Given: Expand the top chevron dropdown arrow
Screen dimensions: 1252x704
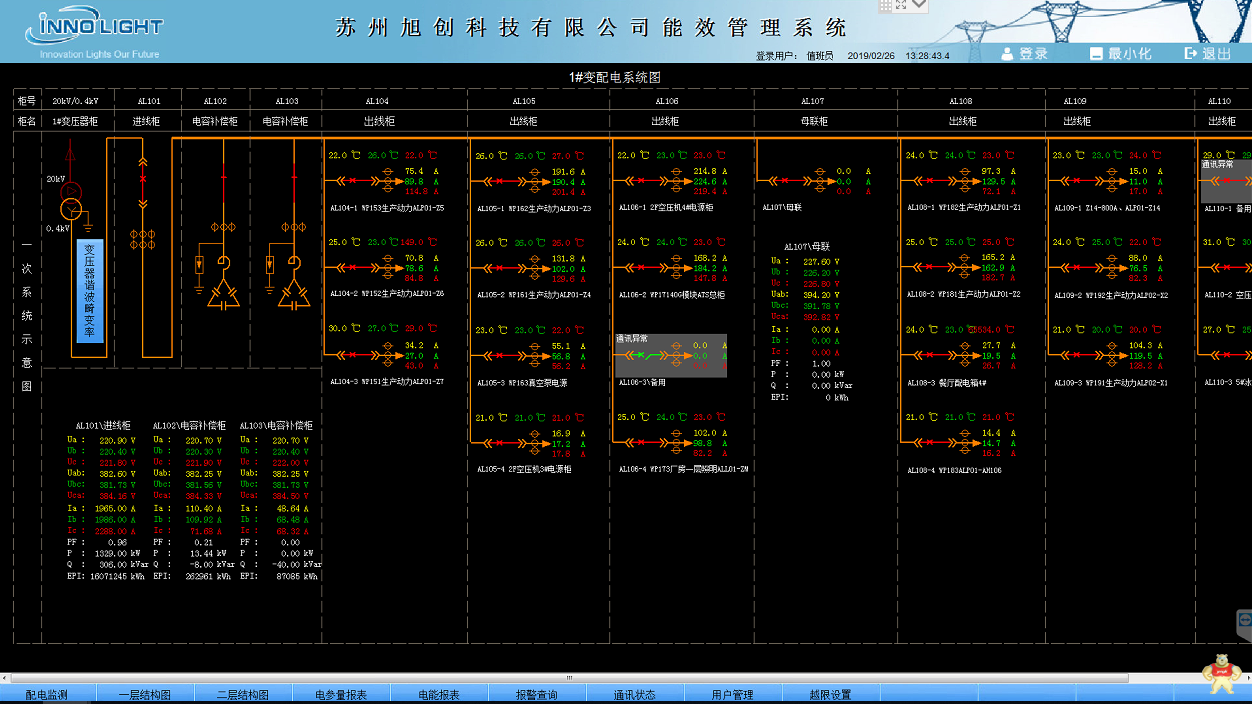Looking at the screenshot, I should (x=919, y=6).
